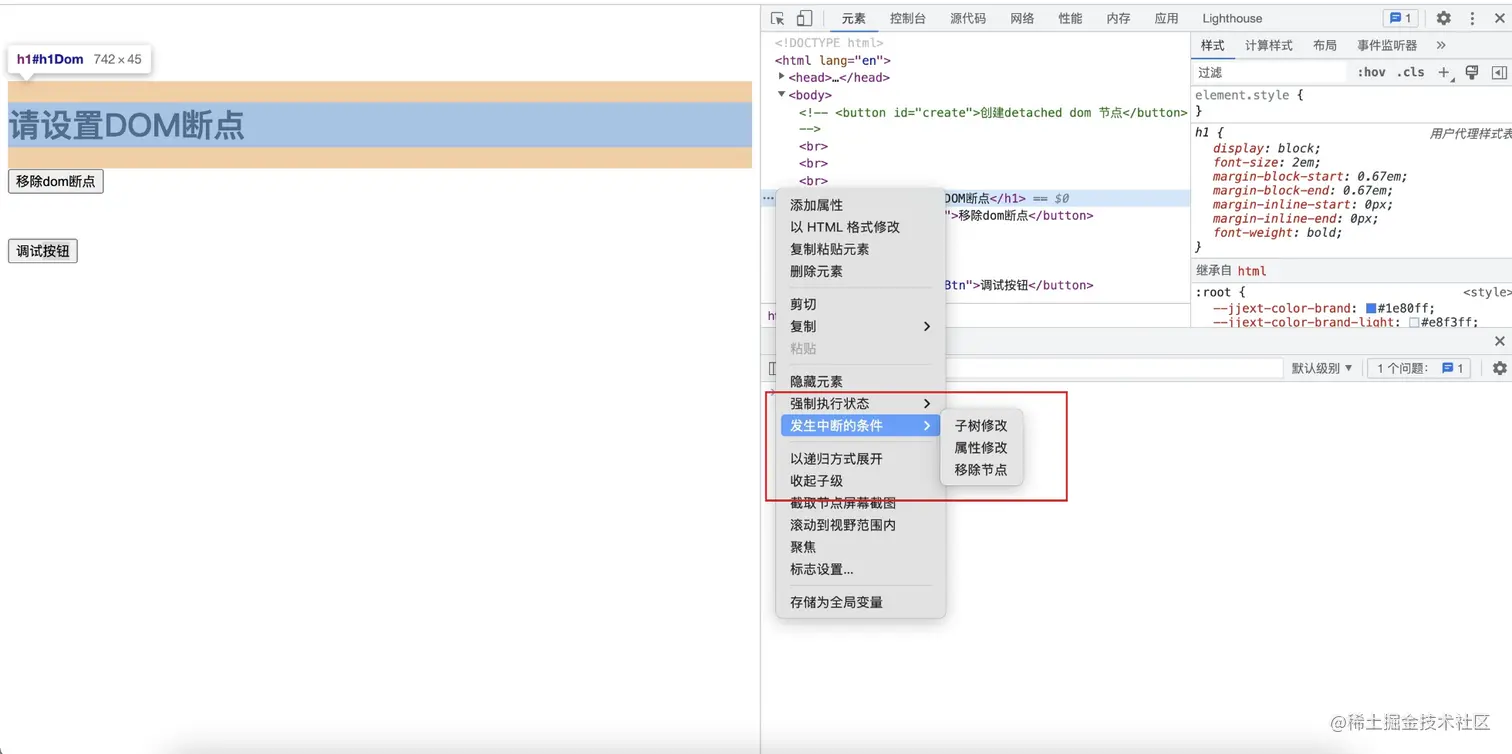Toggle the :hov element state button

[1371, 72]
